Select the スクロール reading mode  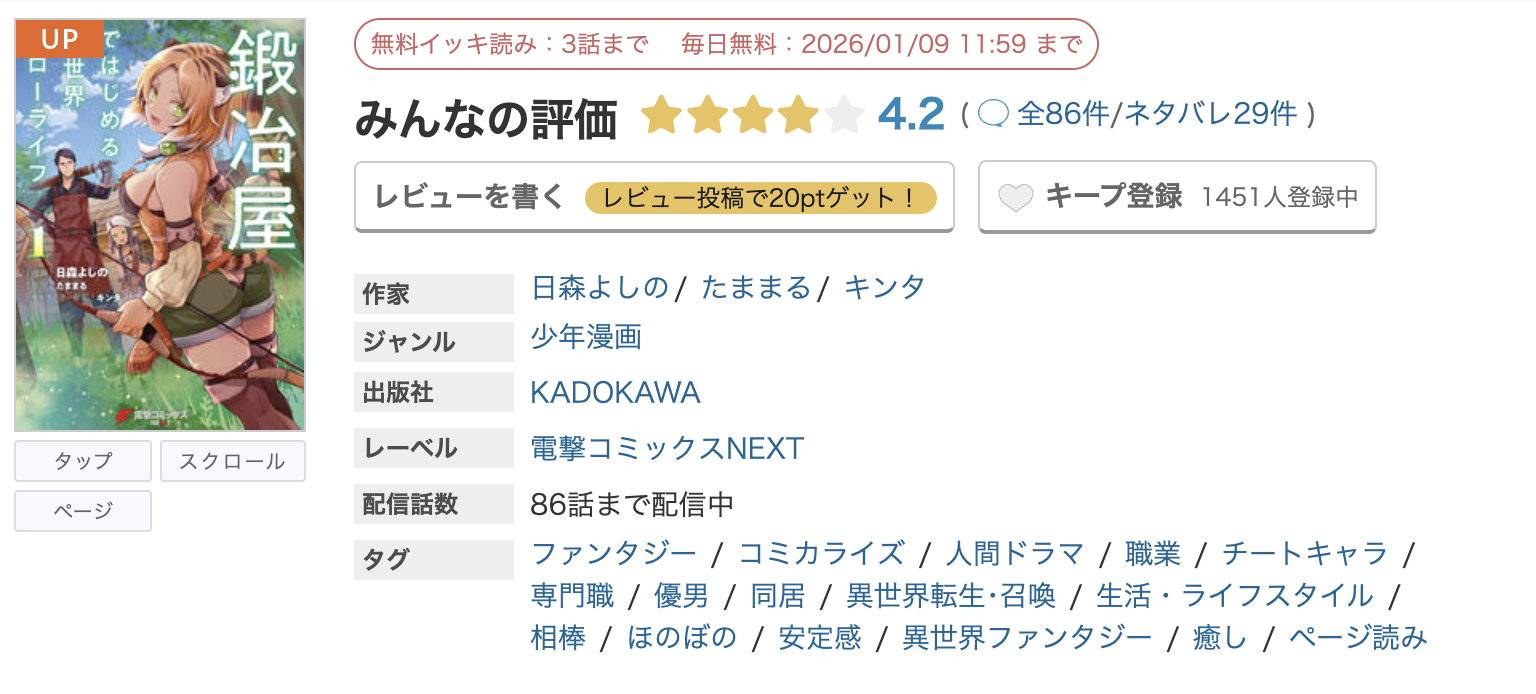coord(232,461)
